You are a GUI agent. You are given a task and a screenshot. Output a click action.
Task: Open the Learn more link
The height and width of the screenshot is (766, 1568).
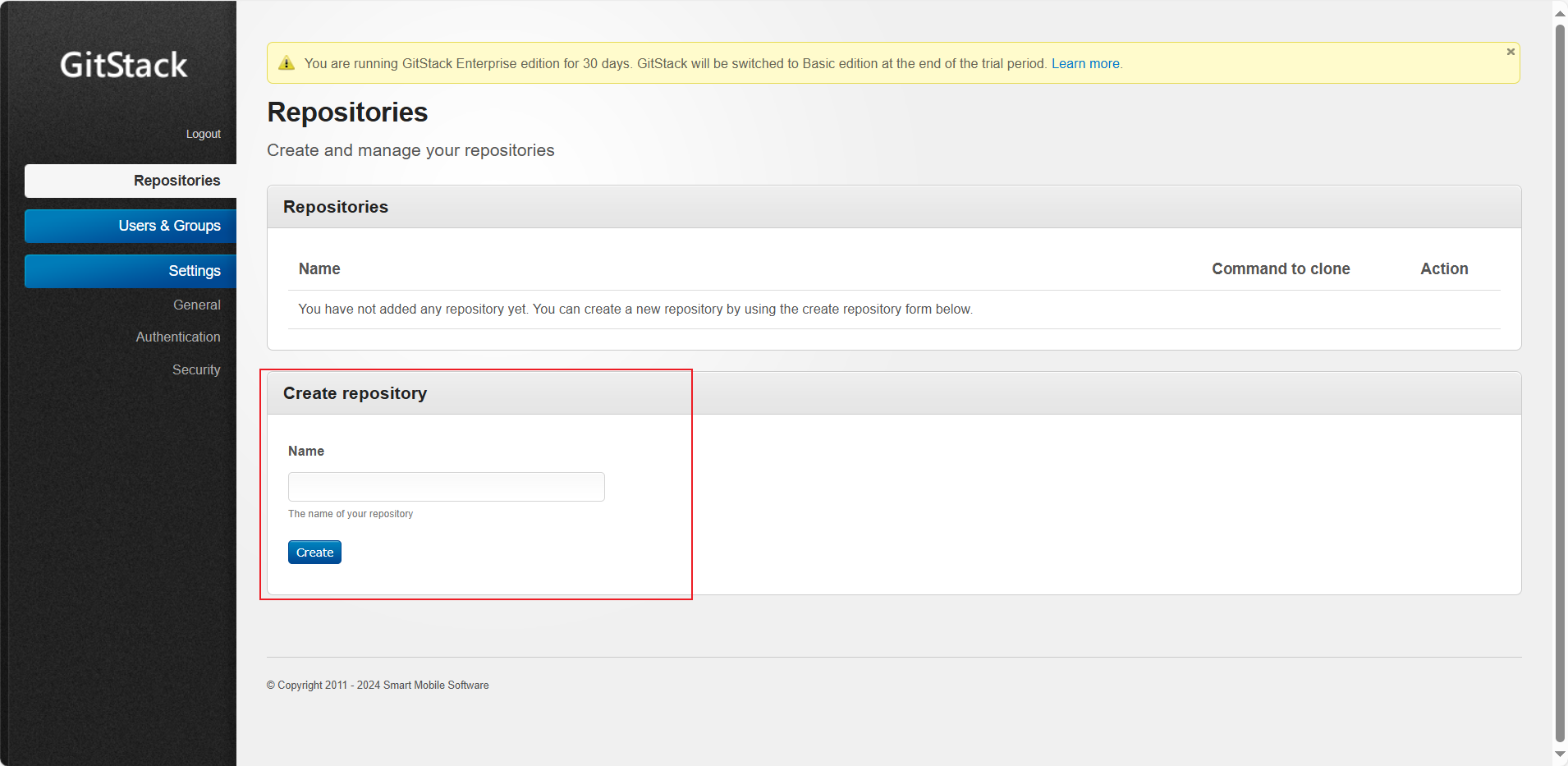coord(1085,63)
